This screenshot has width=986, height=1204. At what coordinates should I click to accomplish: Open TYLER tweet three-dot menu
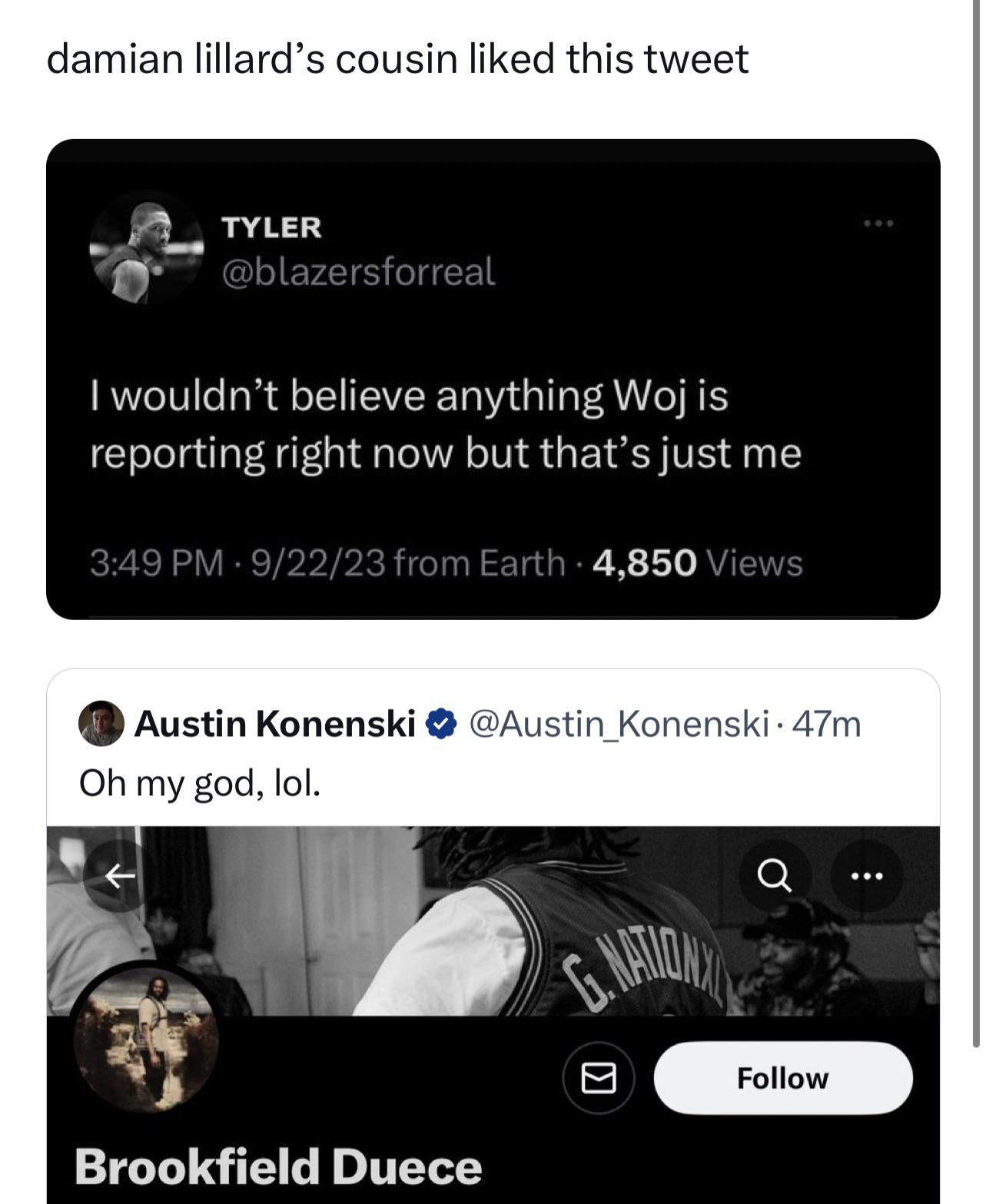tap(878, 224)
